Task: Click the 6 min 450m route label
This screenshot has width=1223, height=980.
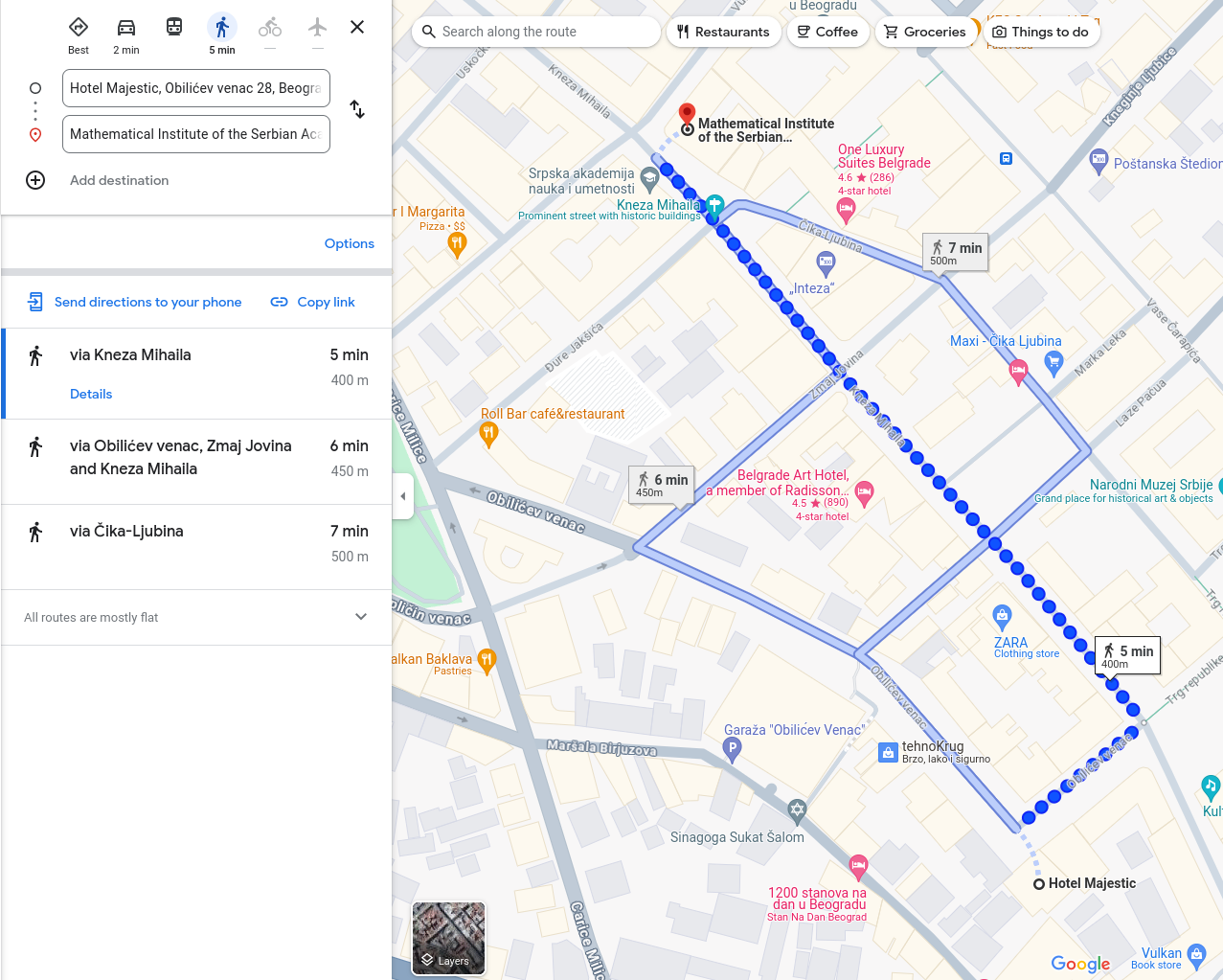Action: pyautogui.click(x=662, y=486)
